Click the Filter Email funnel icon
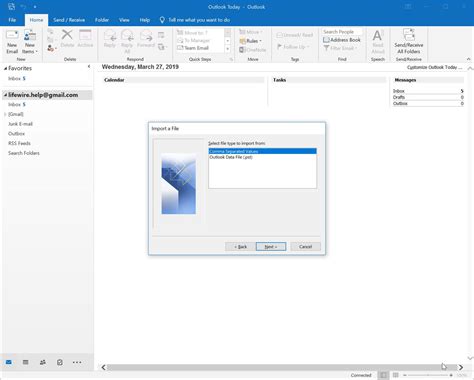Viewport: 474px width, 380px height. pyautogui.click(x=326, y=48)
